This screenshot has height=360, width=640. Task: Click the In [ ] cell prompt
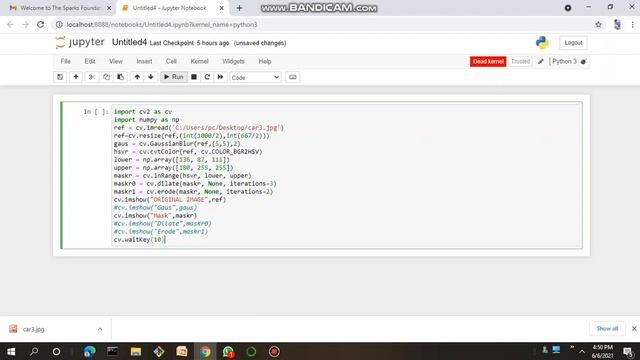[96, 111]
